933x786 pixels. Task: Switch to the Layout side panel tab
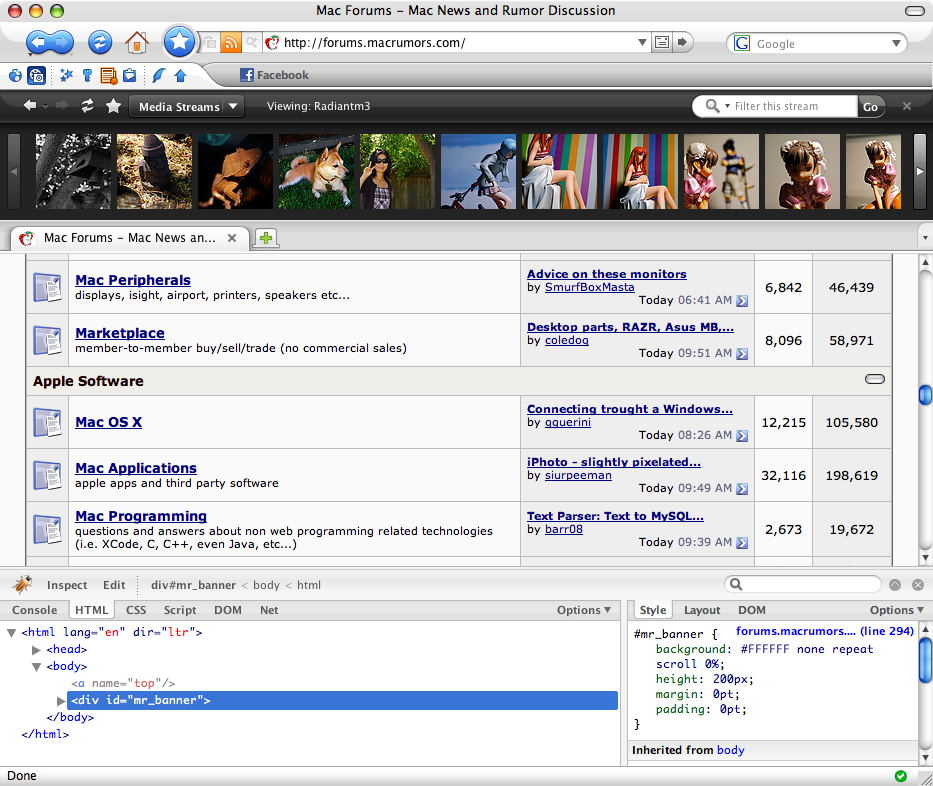tap(702, 610)
